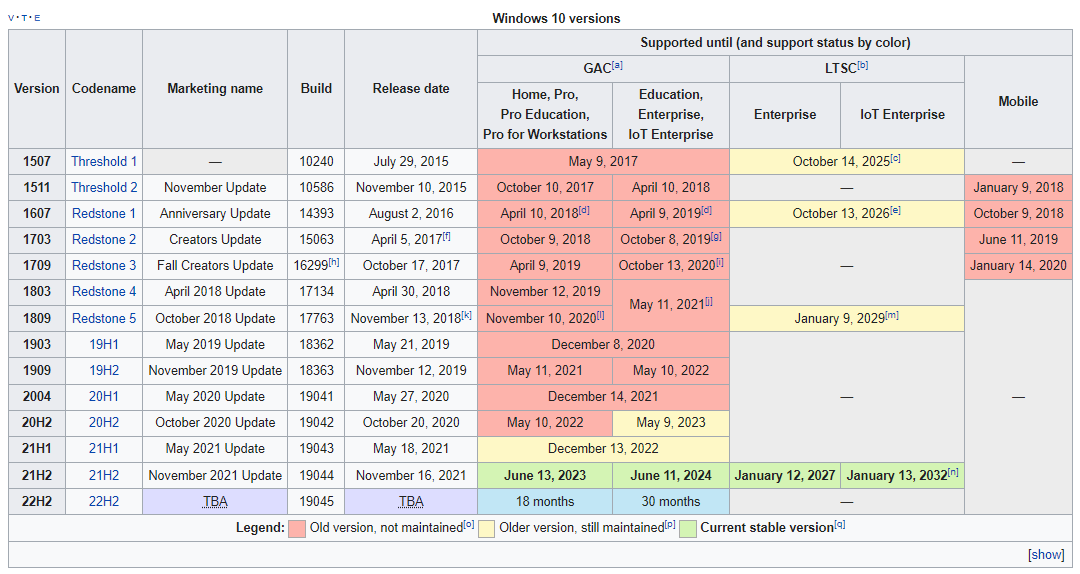Click the June 13, 2023 cell
The height and width of the screenshot is (574, 1080).
tap(545, 475)
